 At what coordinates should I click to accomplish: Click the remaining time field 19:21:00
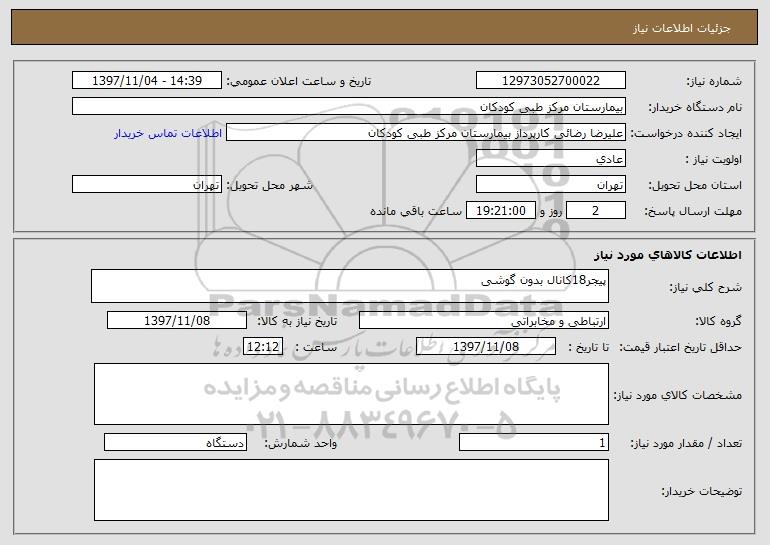click(500, 211)
